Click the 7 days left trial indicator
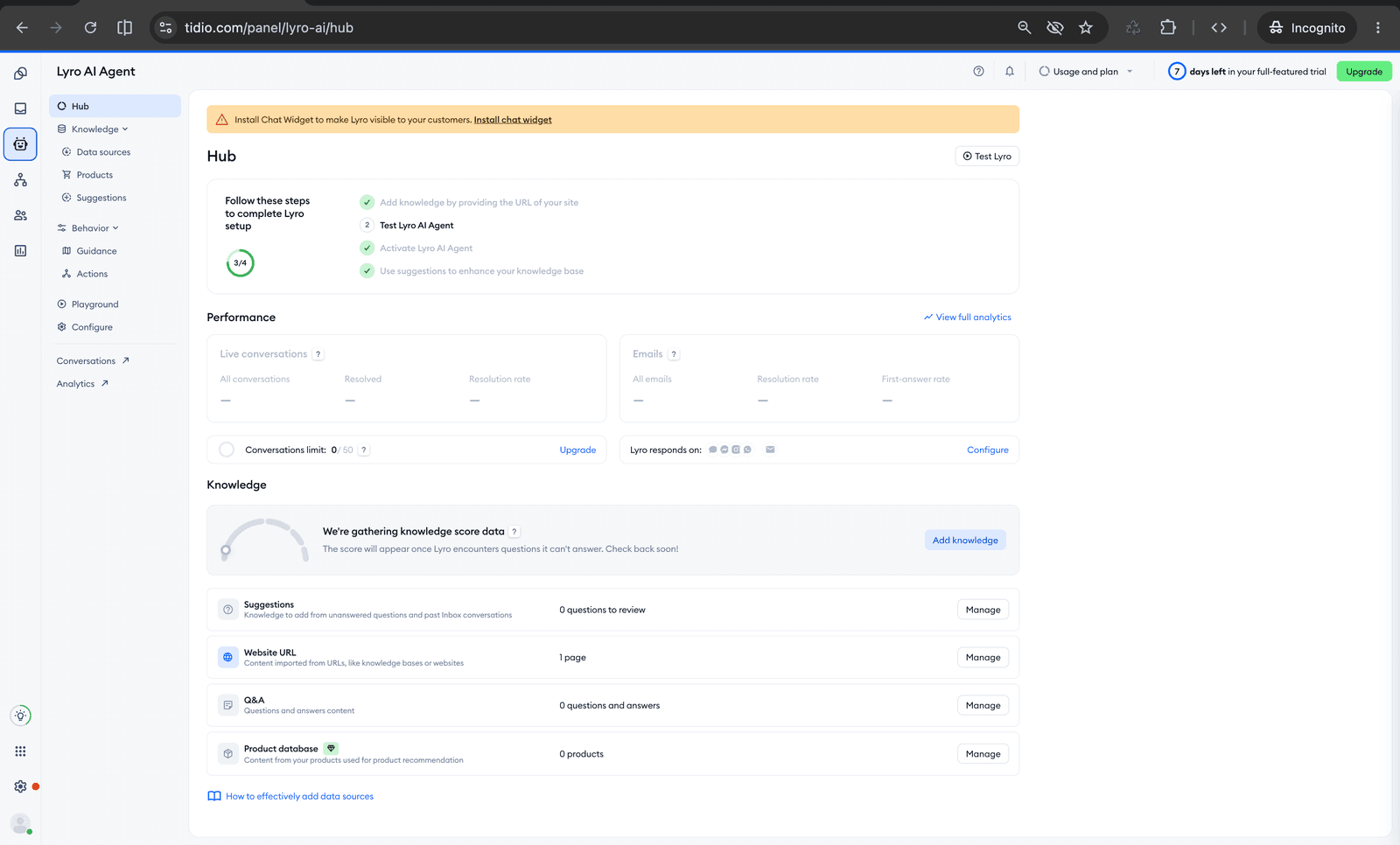Viewport: 1400px width, 845px height. (1247, 72)
